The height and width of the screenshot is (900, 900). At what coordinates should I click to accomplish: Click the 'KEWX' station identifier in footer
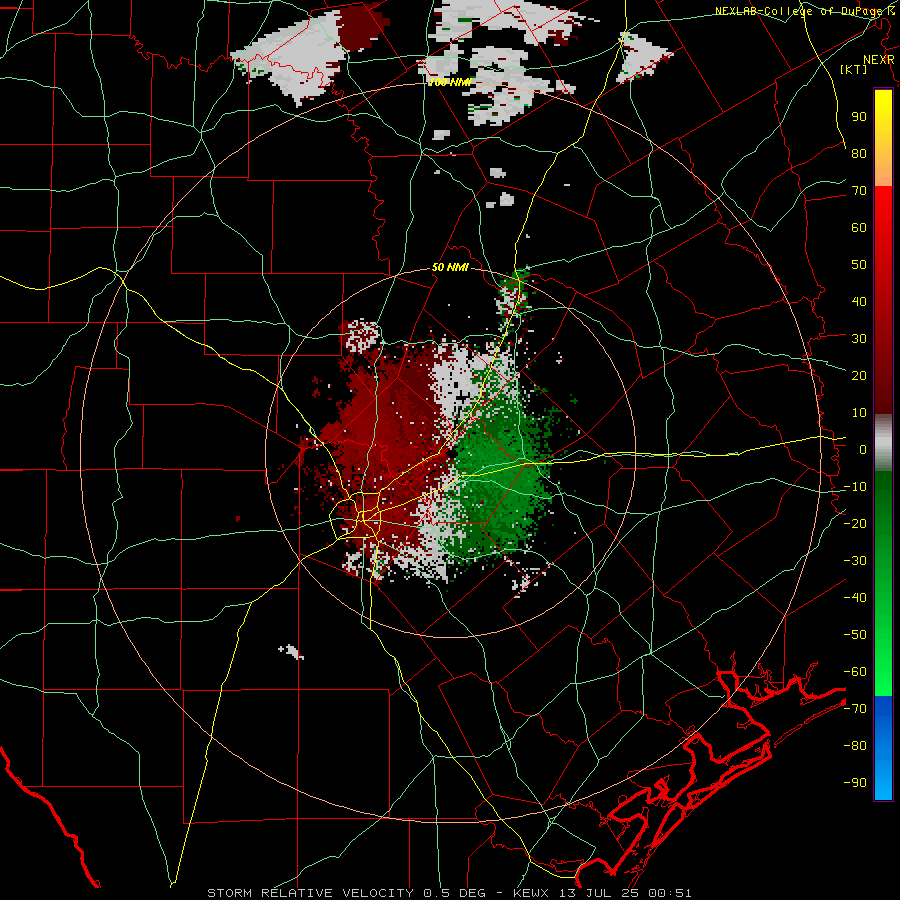[532, 893]
